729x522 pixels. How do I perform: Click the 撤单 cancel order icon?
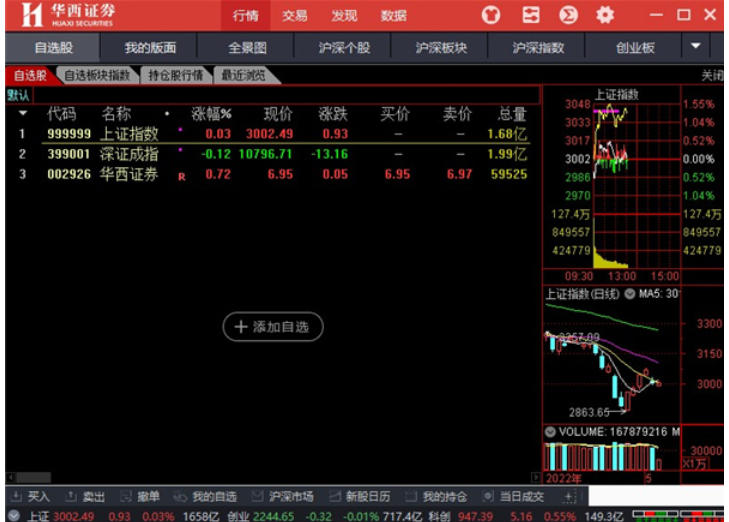point(126,497)
